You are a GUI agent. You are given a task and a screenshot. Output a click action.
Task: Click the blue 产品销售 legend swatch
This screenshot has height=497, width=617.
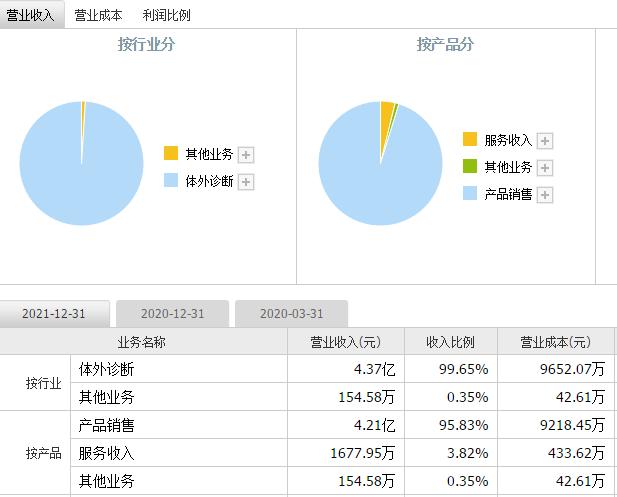point(470,194)
